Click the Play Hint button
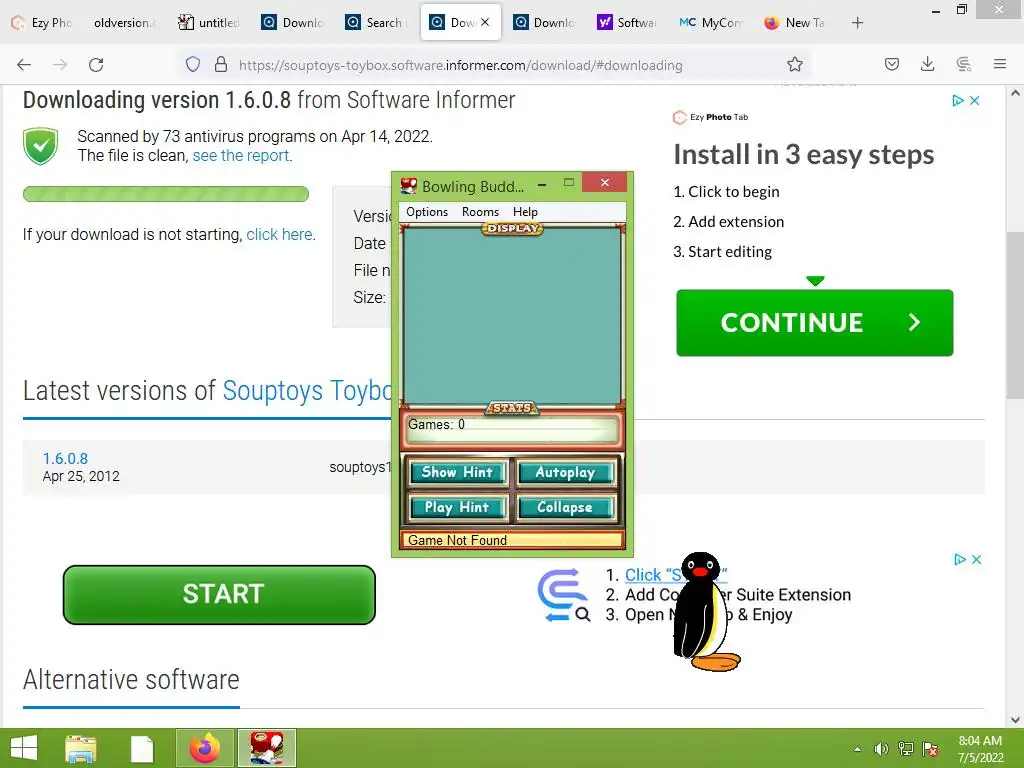 click(457, 507)
